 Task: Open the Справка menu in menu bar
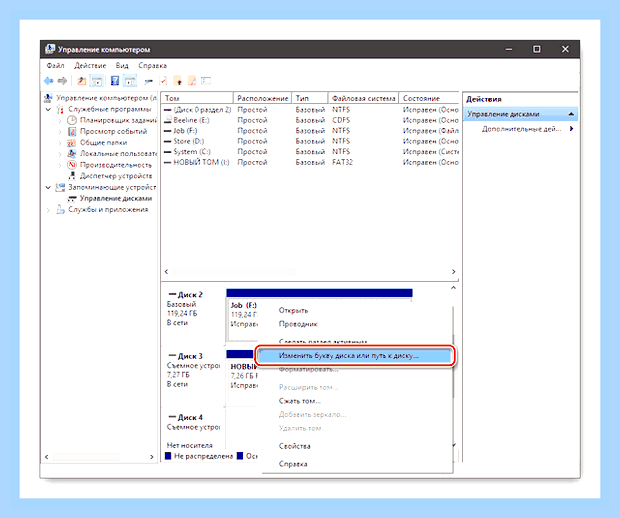click(x=153, y=65)
